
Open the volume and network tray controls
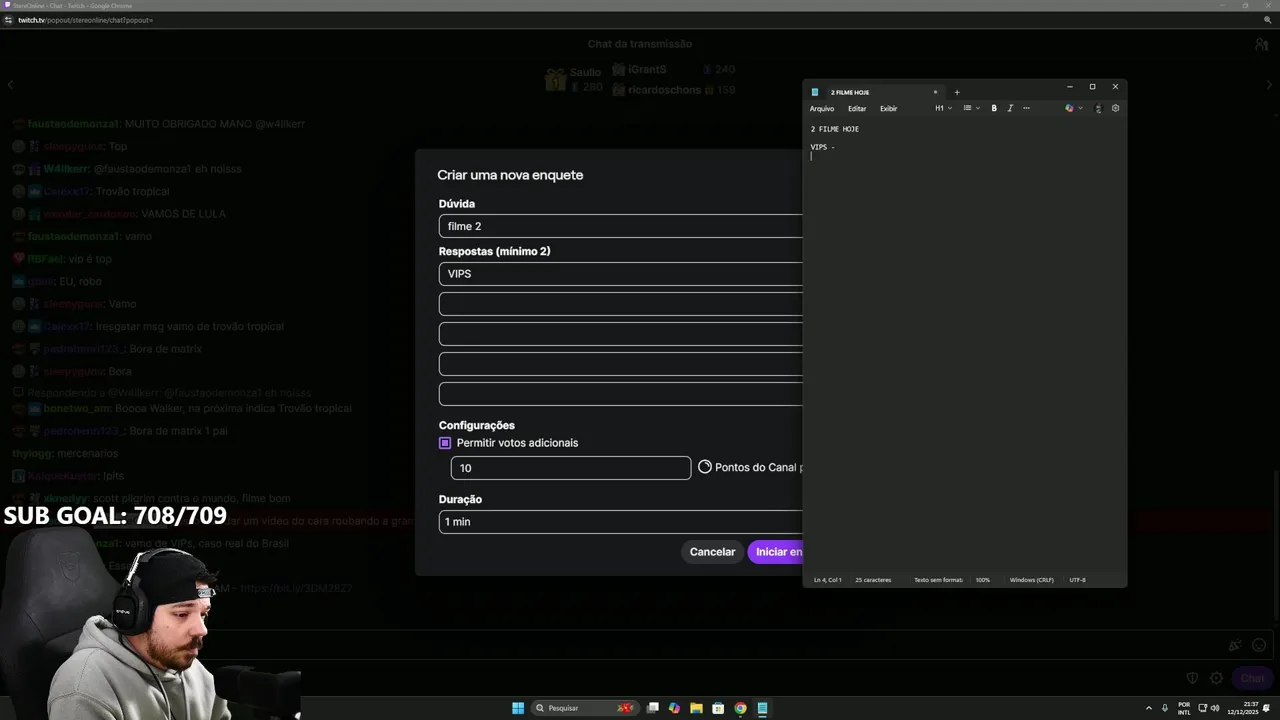[x=1208, y=708]
